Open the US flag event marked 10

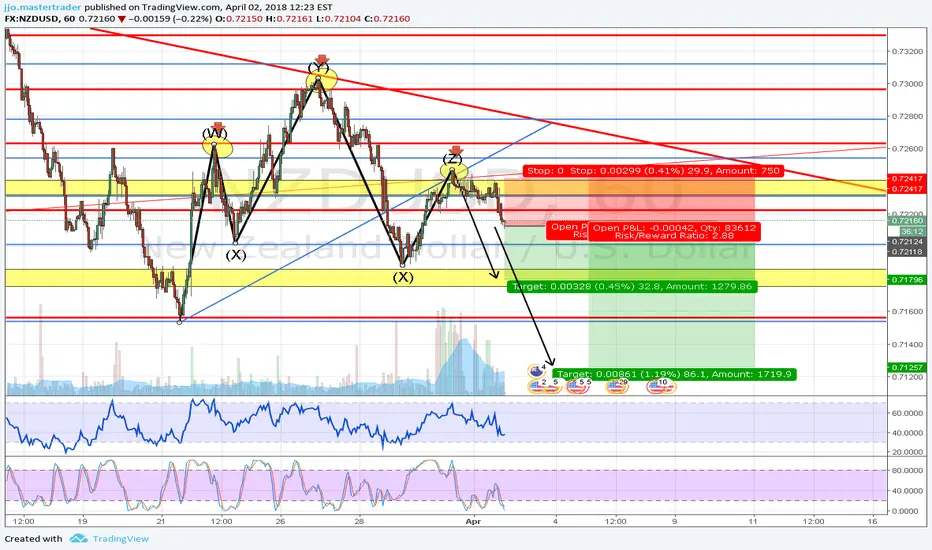pyautogui.click(x=660, y=386)
